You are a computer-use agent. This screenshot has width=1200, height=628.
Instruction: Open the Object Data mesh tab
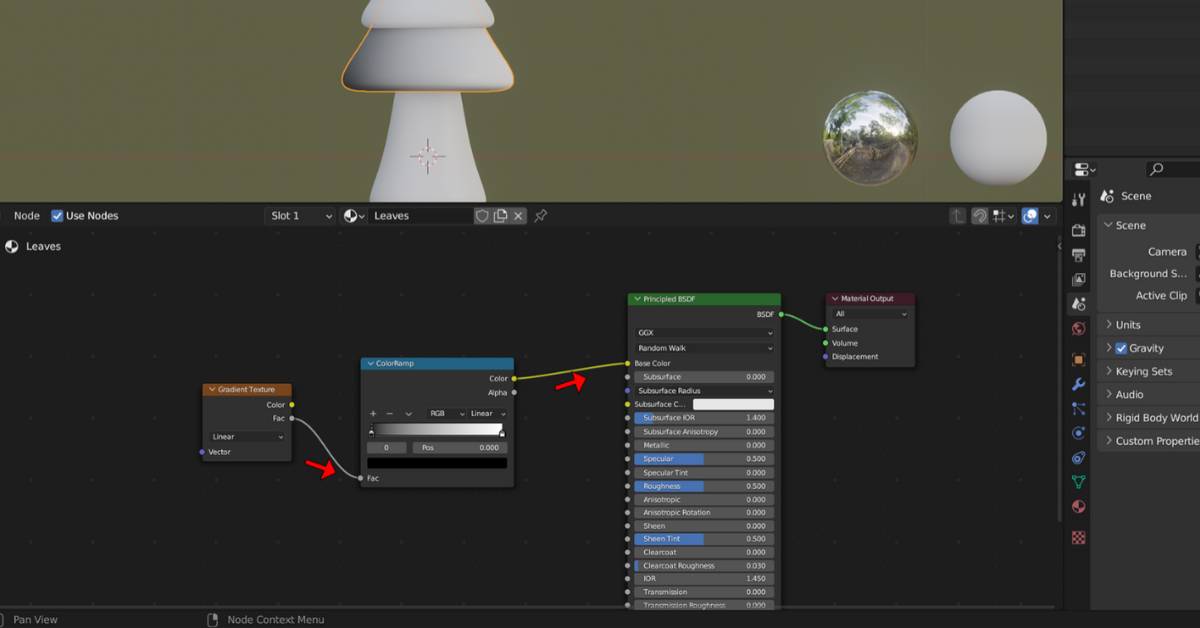(x=1078, y=482)
